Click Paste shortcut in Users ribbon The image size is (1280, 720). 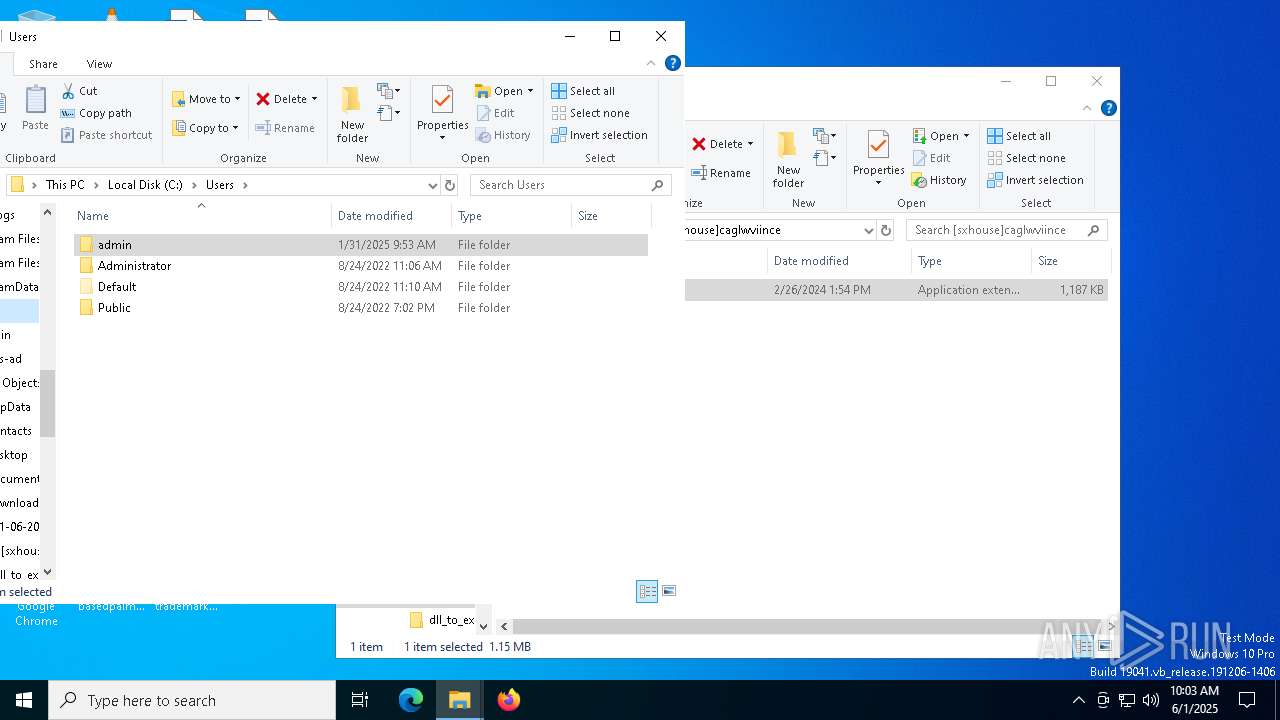coord(106,135)
